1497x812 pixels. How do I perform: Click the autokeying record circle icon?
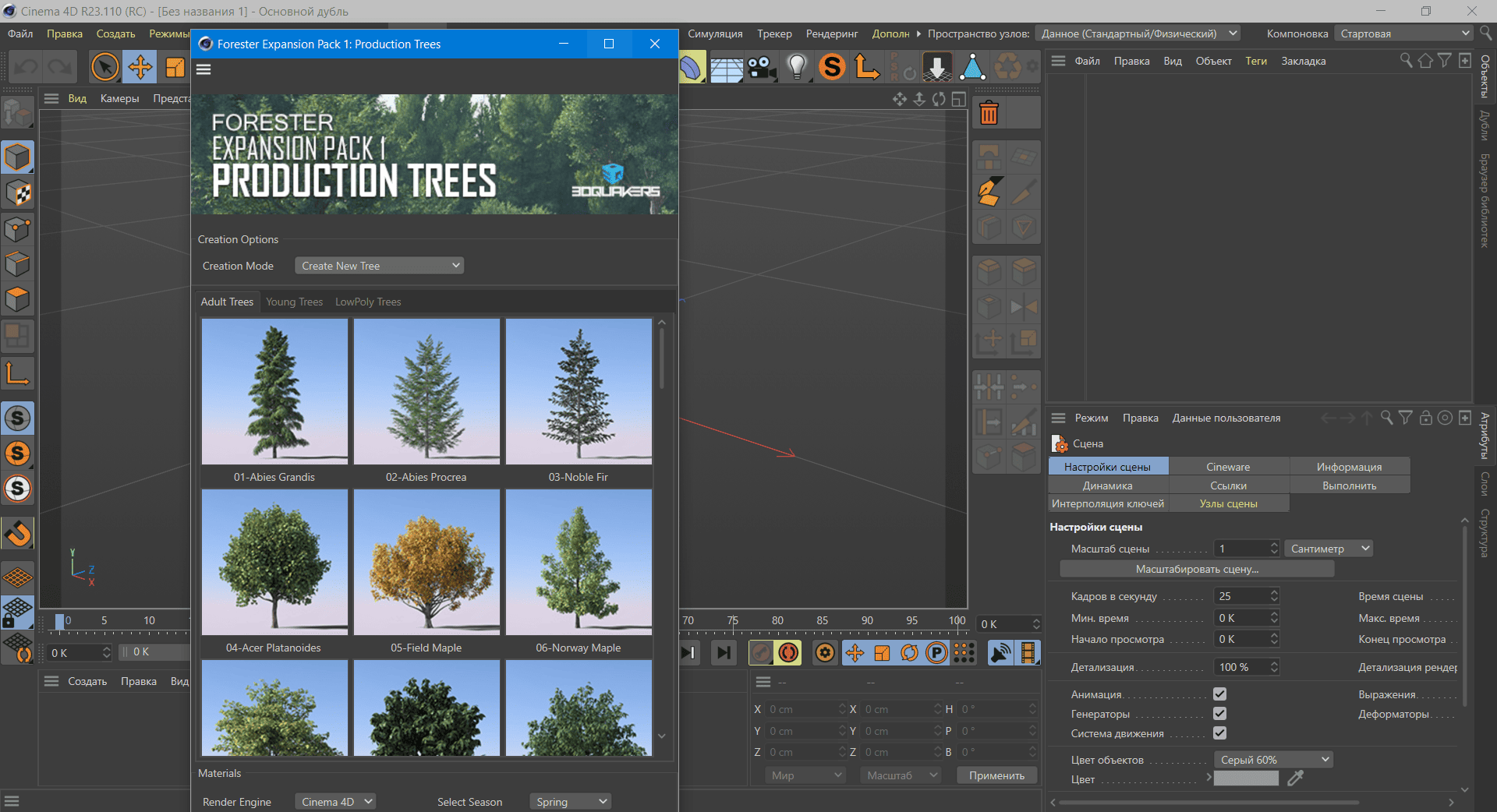(x=788, y=653)
